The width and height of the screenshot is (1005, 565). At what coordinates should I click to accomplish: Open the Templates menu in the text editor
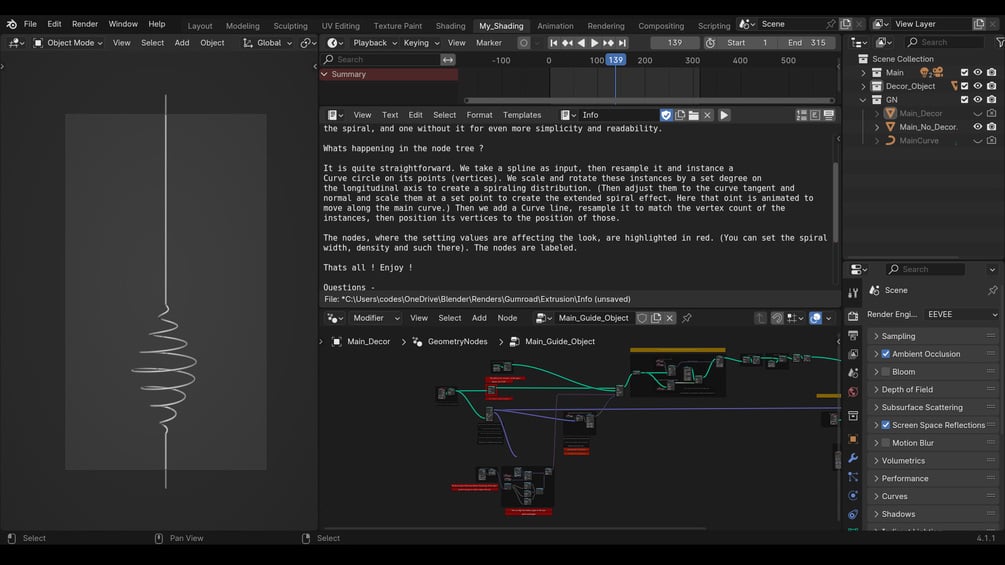pyautogui.click(x=522, y=115)
